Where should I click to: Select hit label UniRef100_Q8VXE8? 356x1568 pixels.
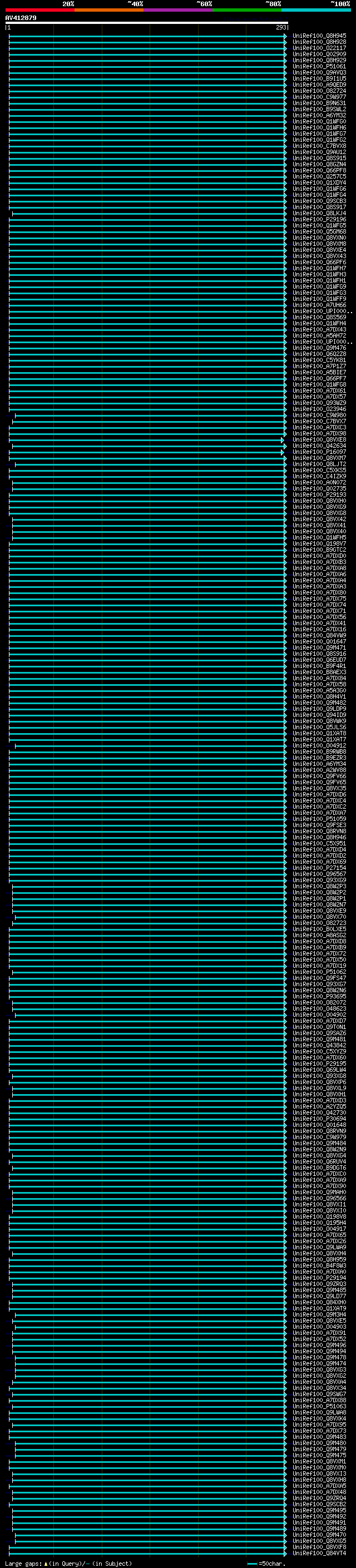(x=319, y=439)
